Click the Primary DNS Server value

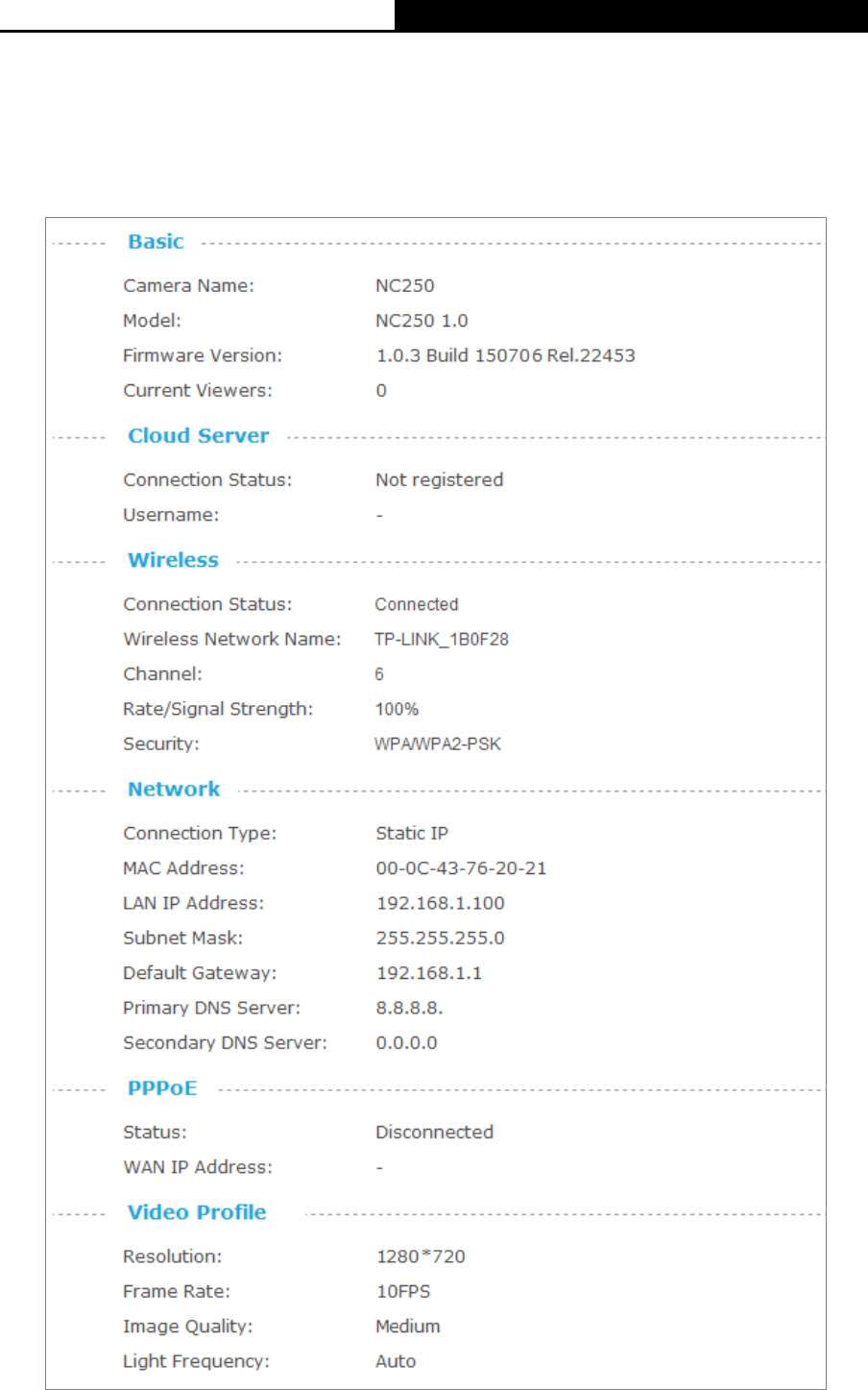[409, 1008]
